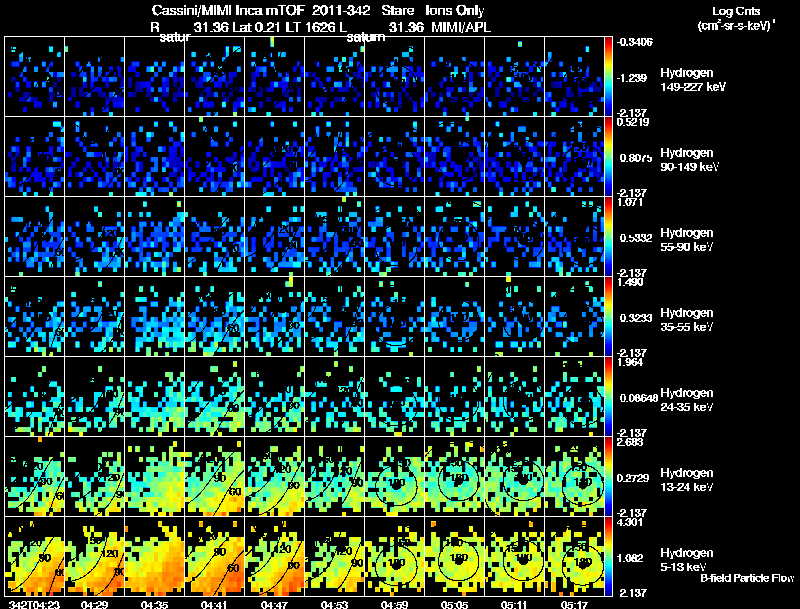Viewport: 800px width, 609px height.
Task: Click the '05:05' time label
Action: tap(454, 605)
